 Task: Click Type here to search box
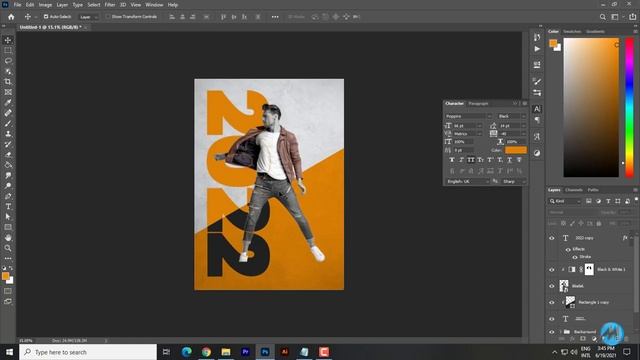click(x=88, y=352)
